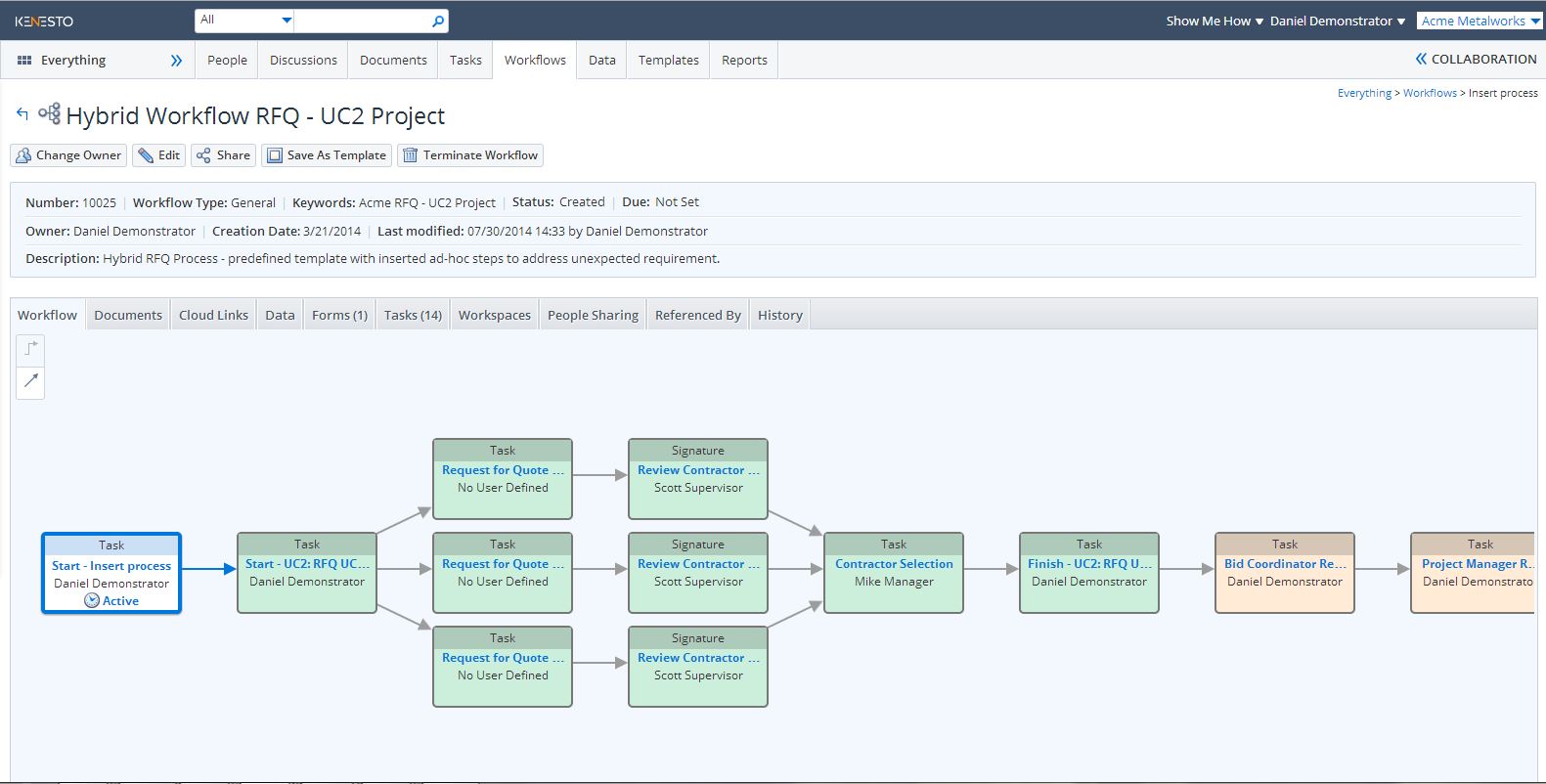Click the Start - UC2: RFQ task link
The image size is (1546, 784).
point(307,564)
